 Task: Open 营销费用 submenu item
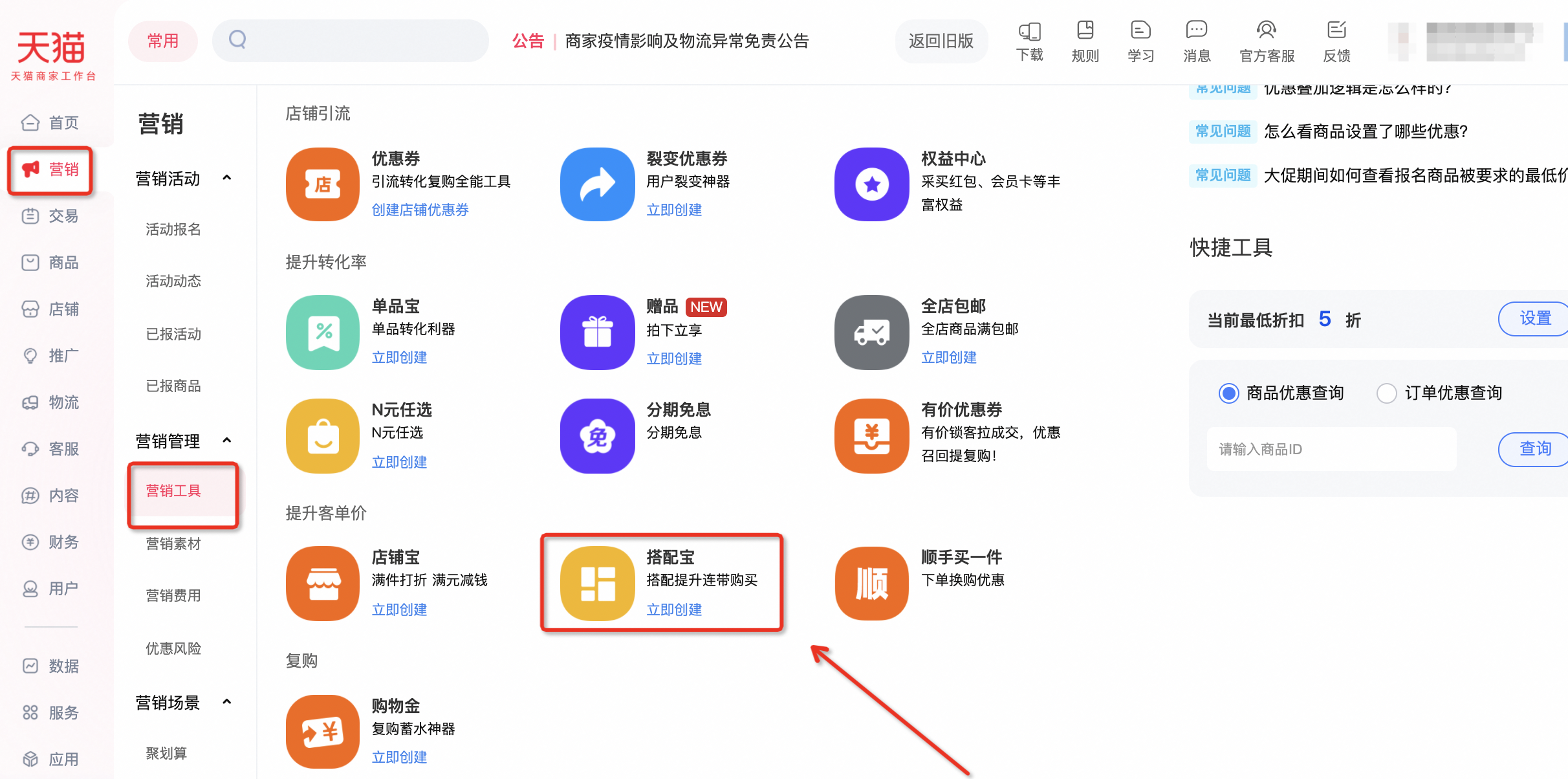[173, 595]
